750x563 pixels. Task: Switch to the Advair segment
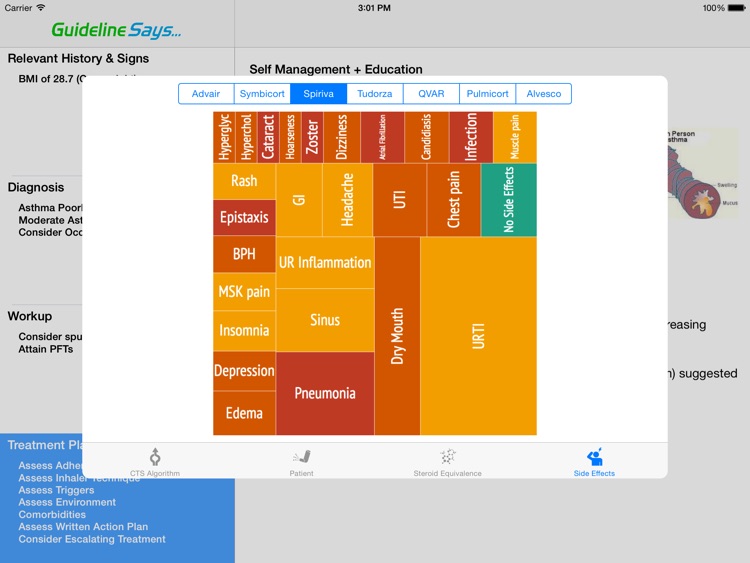[x=206, y=94]
